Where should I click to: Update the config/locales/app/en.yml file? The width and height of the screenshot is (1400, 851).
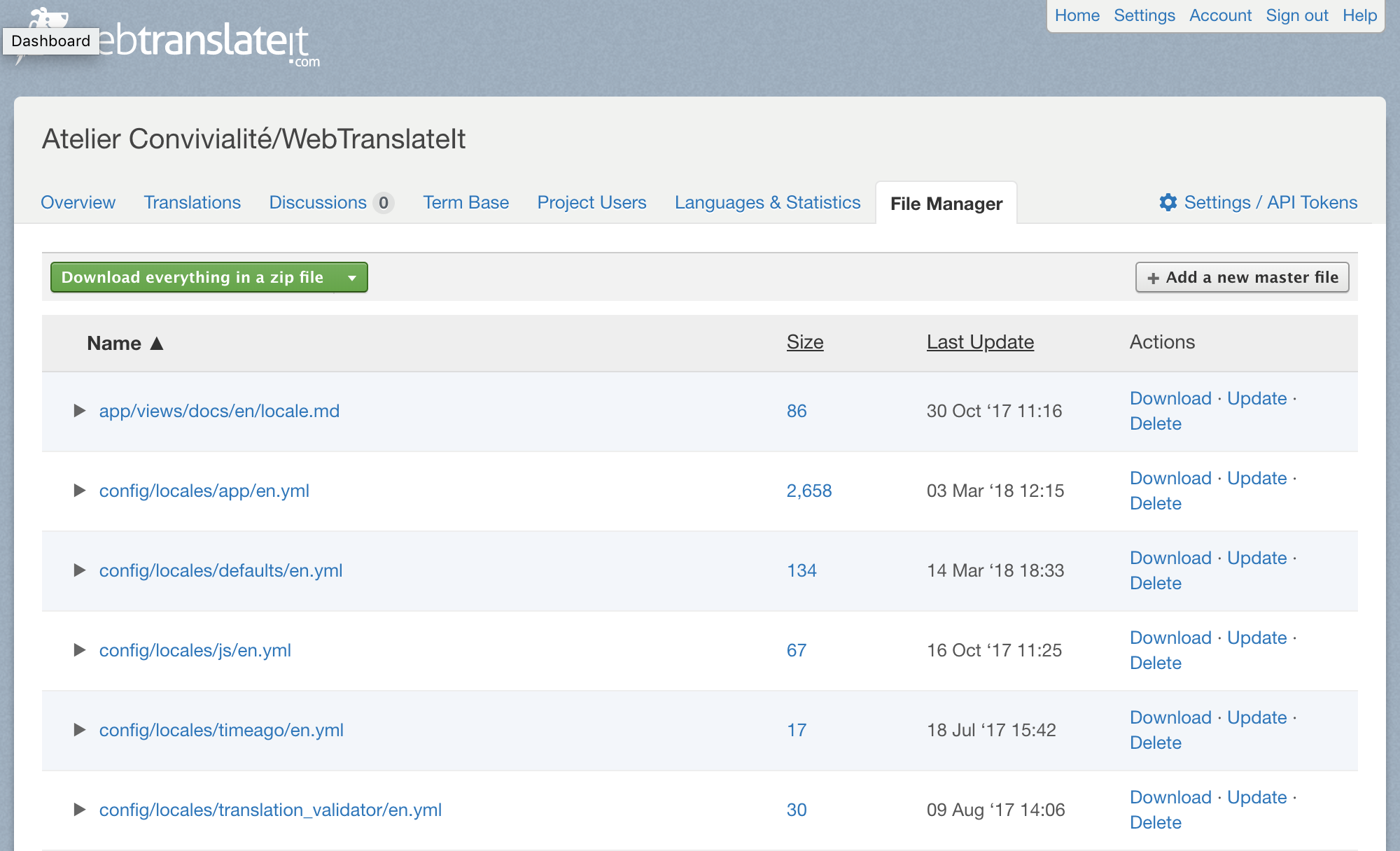coord(1257,478)
